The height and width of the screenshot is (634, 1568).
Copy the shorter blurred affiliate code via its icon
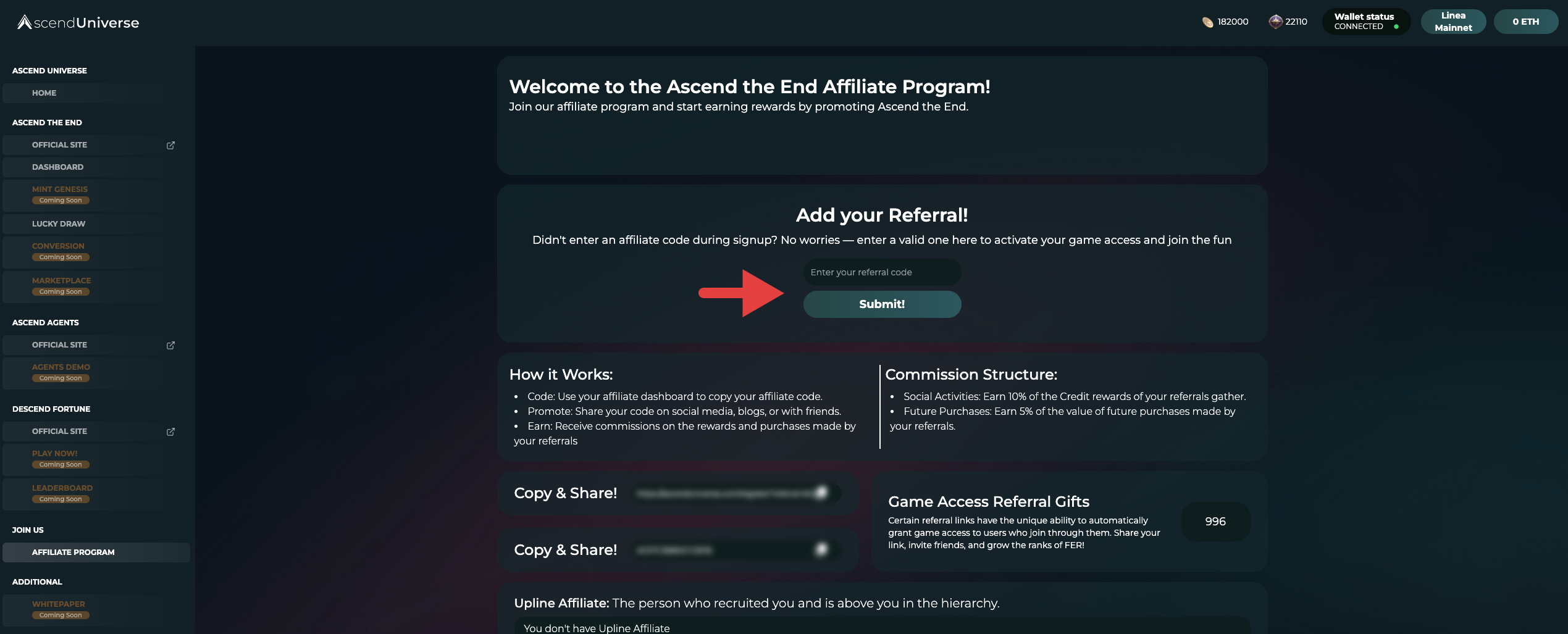821,549
